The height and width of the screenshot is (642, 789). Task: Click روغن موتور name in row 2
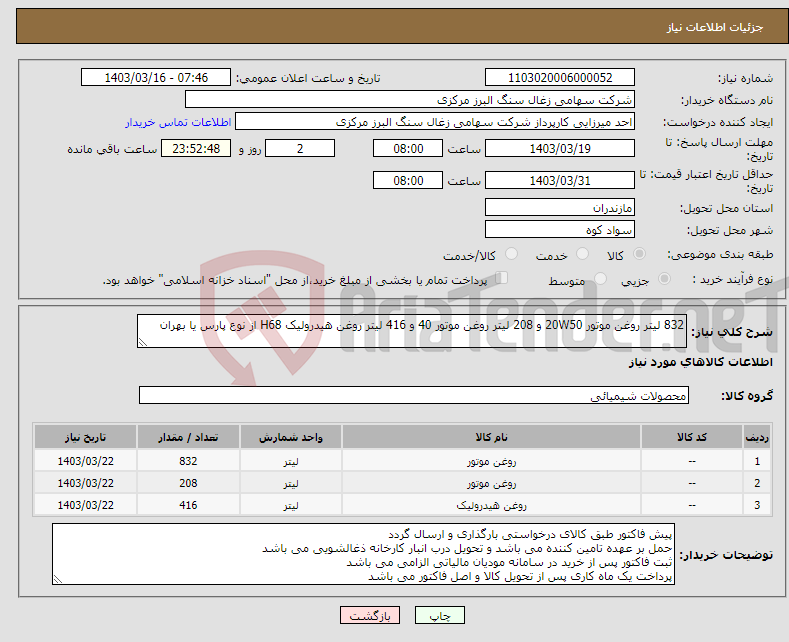[x=491, y=483]
